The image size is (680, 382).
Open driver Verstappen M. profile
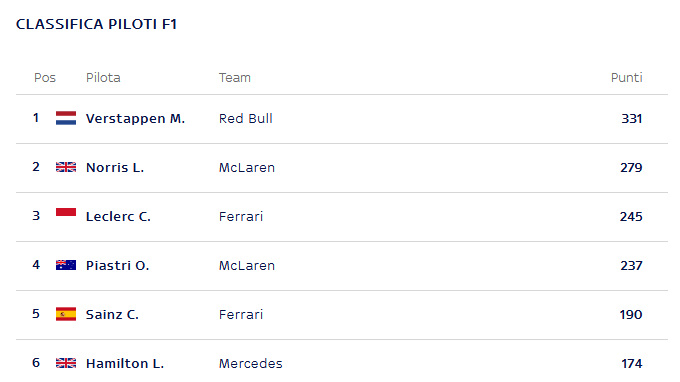point(135,118)
